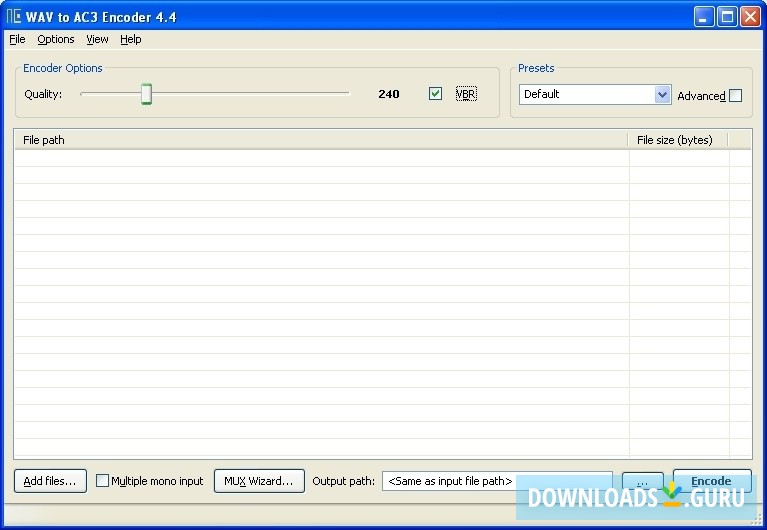Maximize the WAV to AC3 Encoder window

click(727, 17)
